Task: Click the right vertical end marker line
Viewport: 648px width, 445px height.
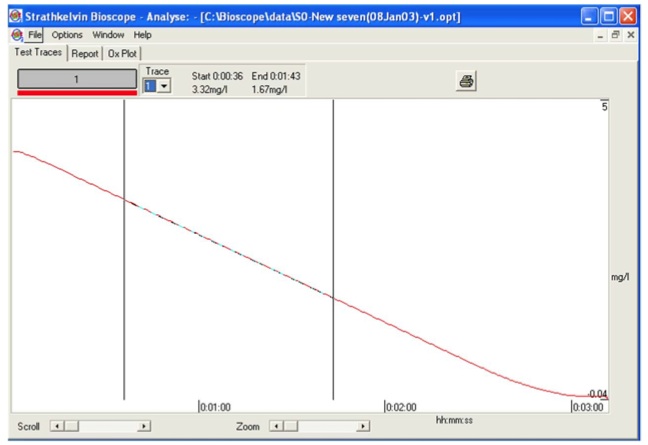Action: click(334, 250)
